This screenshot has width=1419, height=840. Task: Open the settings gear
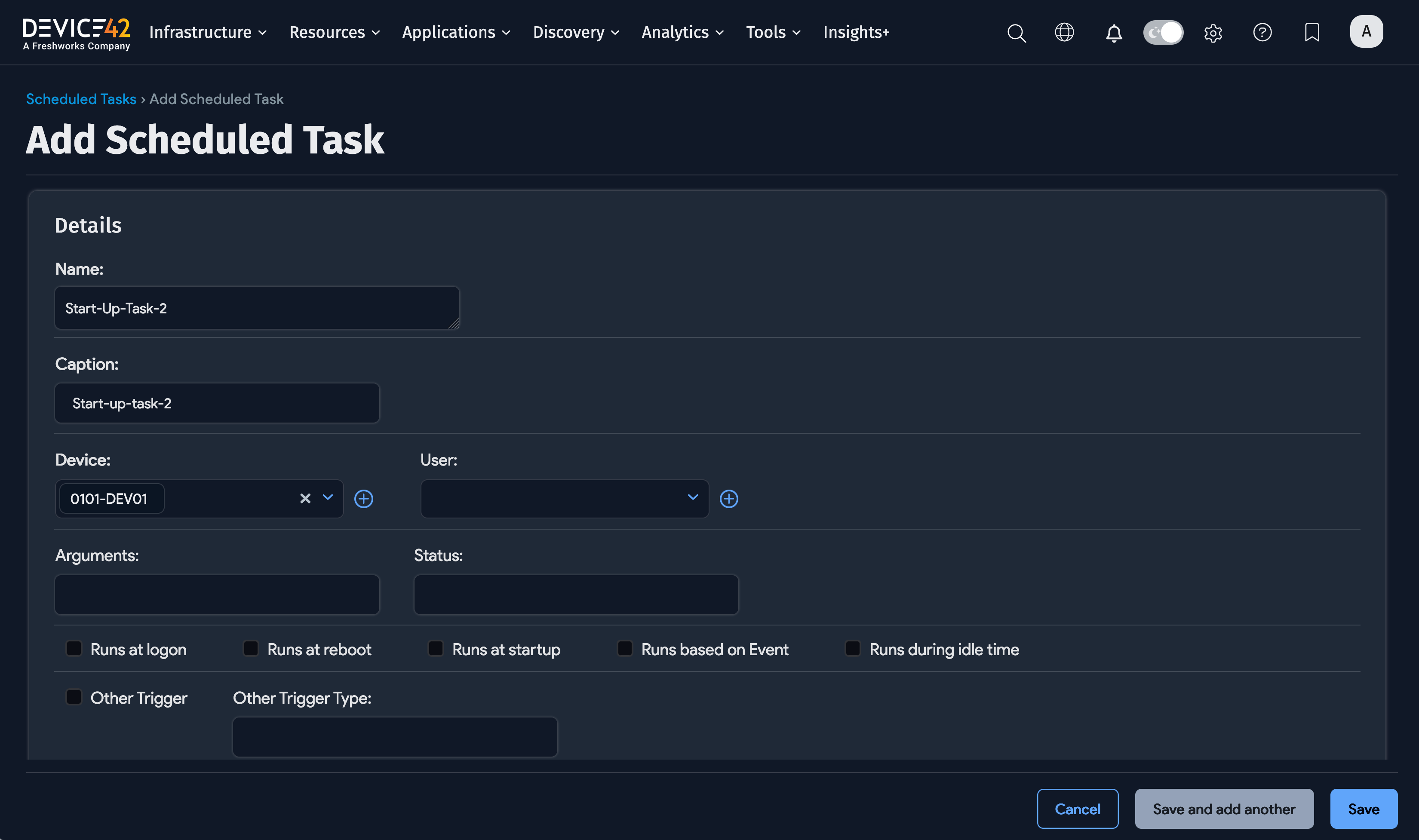tap(1213, 33)
